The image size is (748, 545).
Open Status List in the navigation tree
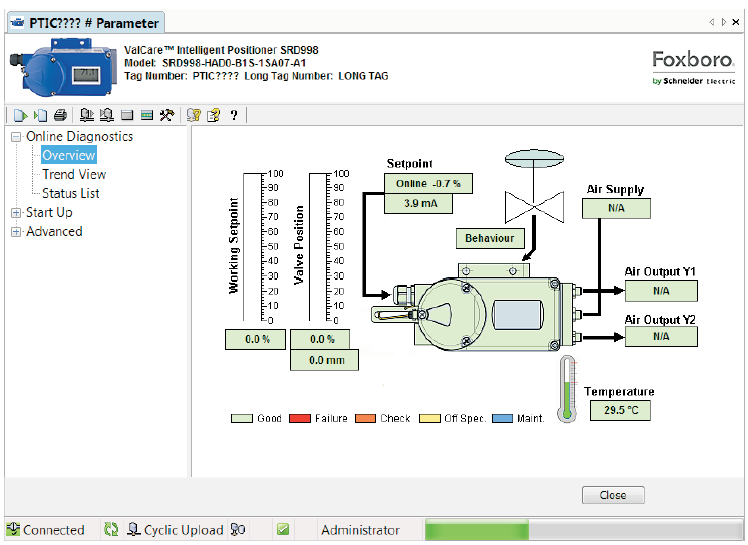70,193
